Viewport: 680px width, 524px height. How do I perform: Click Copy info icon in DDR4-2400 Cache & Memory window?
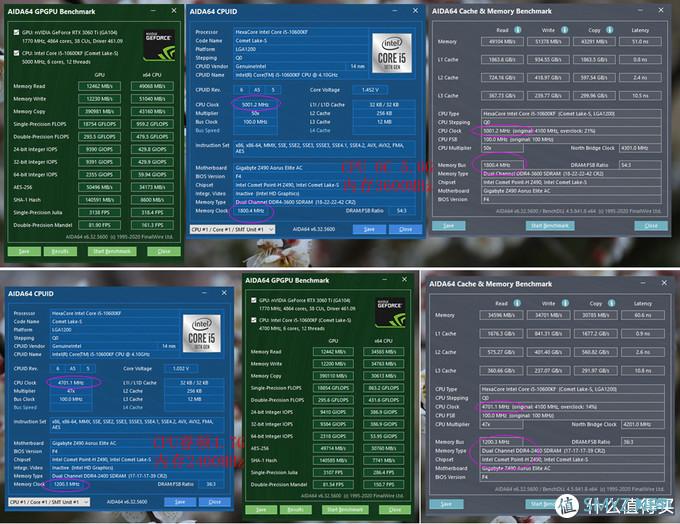(x=611, y=303)
